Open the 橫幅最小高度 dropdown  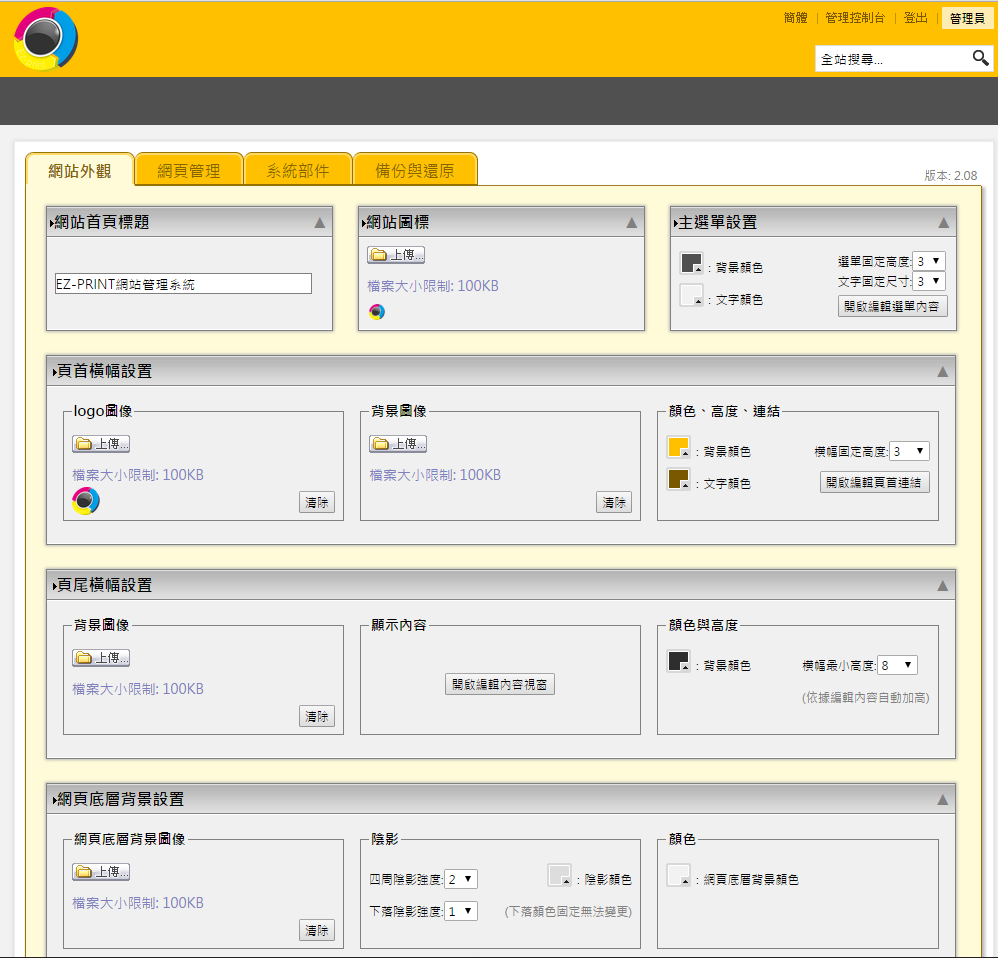(x=897, y=665)
